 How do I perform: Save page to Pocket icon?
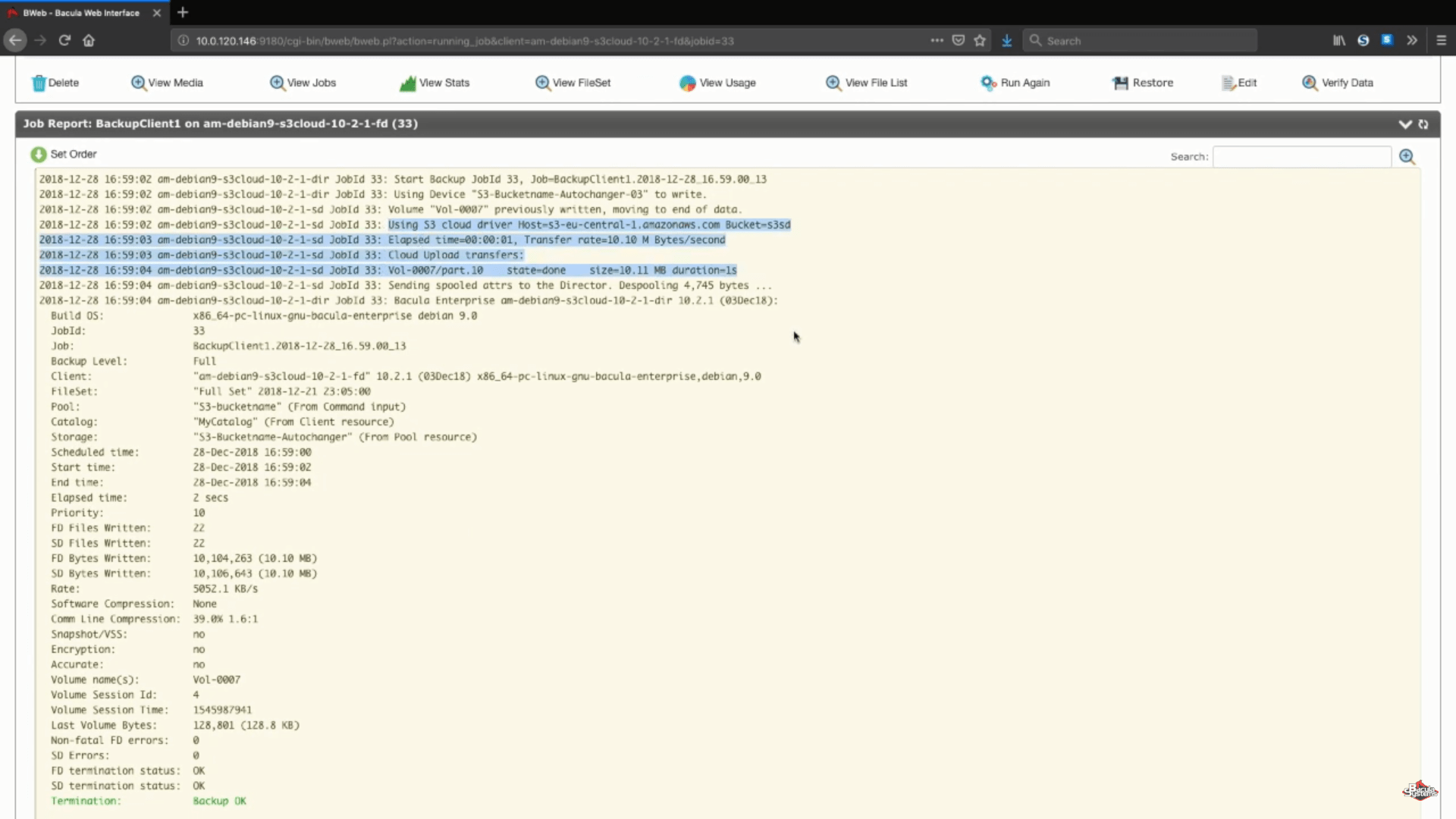pos(959,40)
